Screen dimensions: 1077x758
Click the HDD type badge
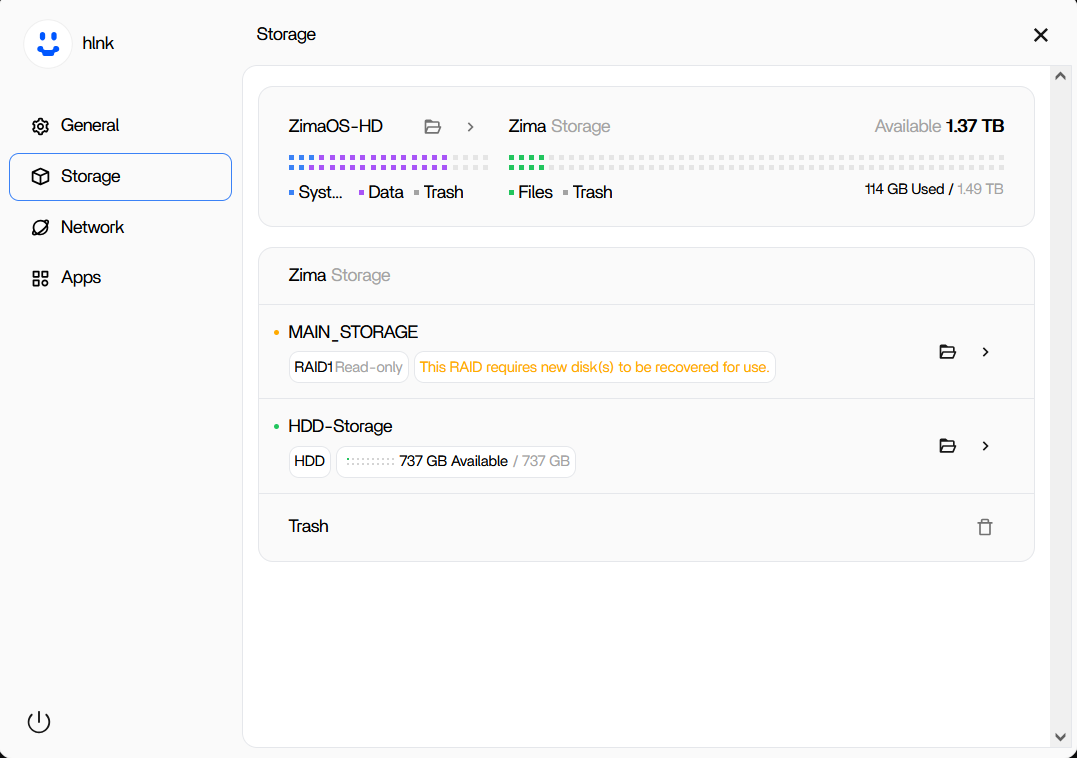point(309,461)
